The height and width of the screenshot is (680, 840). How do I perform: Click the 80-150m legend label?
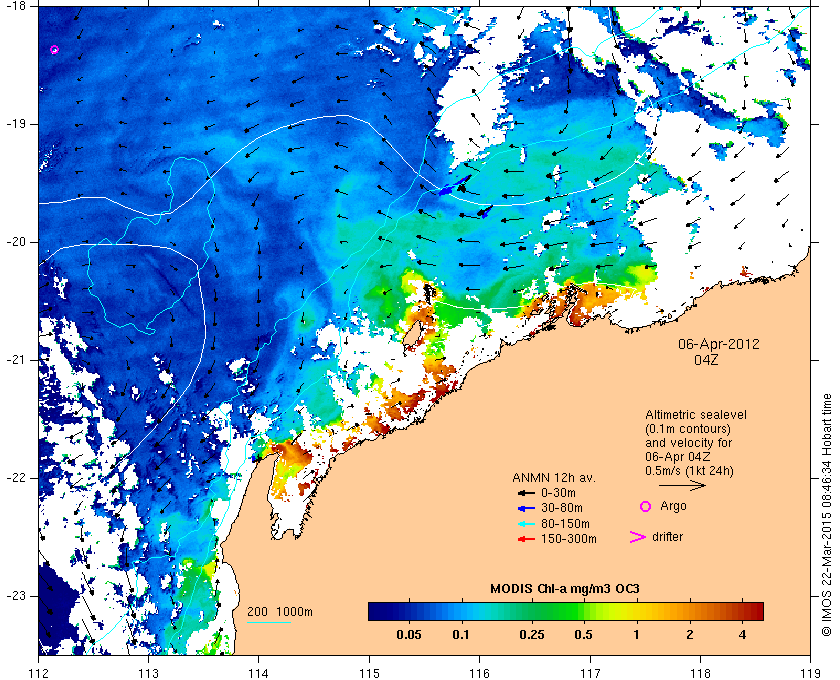point(565,524)
